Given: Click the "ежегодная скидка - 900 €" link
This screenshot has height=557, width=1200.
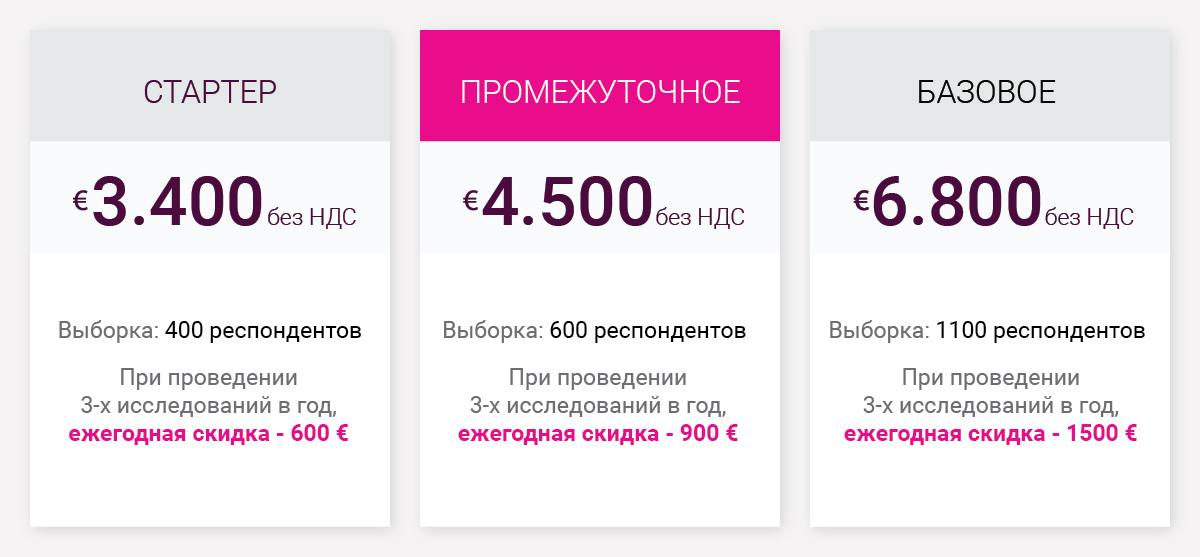Looking at the screenshot, I should (x=598, y=434).
